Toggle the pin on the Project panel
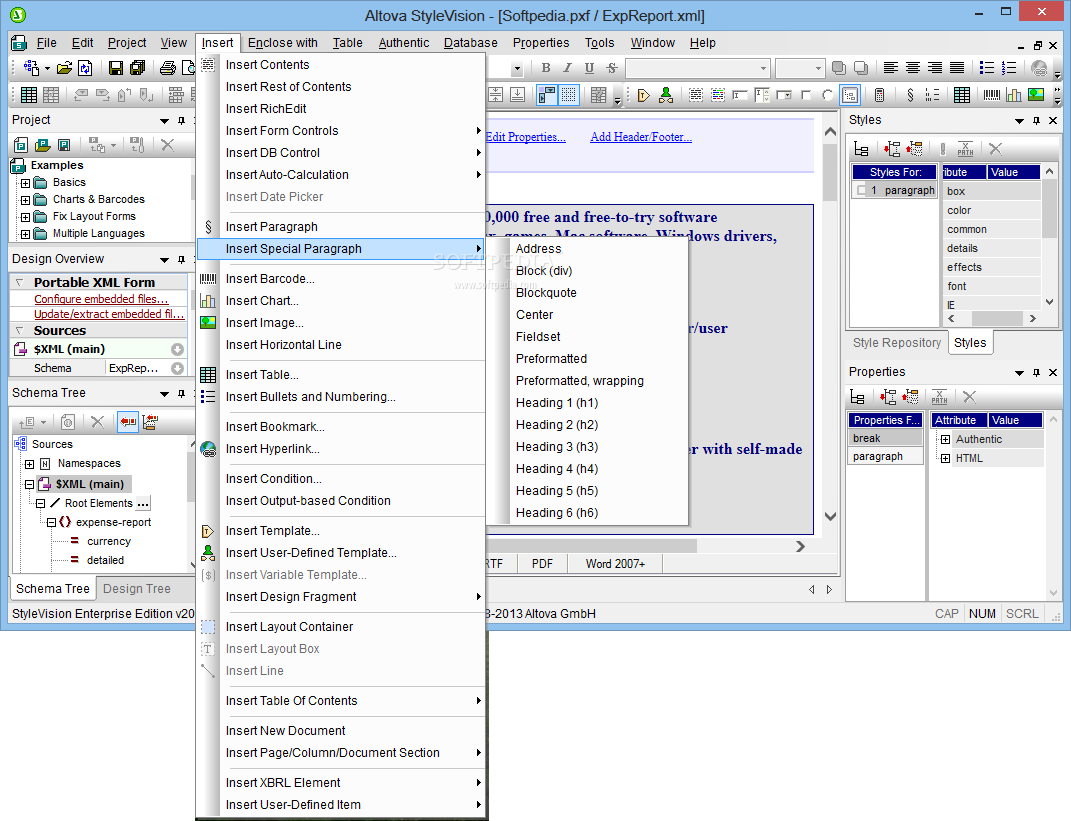 tap(182, 120)
